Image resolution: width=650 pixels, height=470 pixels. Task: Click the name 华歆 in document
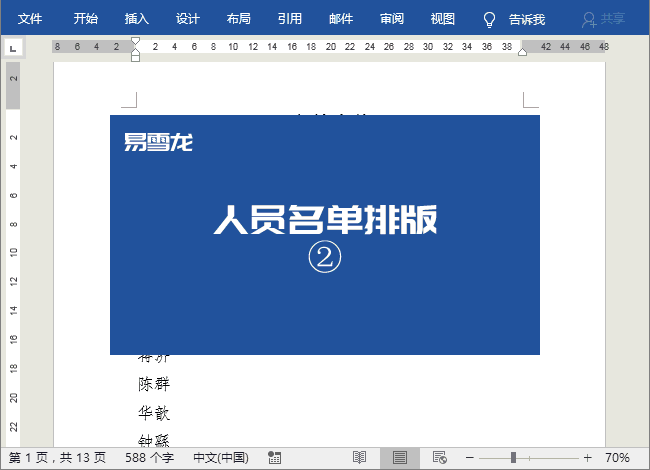154,413
